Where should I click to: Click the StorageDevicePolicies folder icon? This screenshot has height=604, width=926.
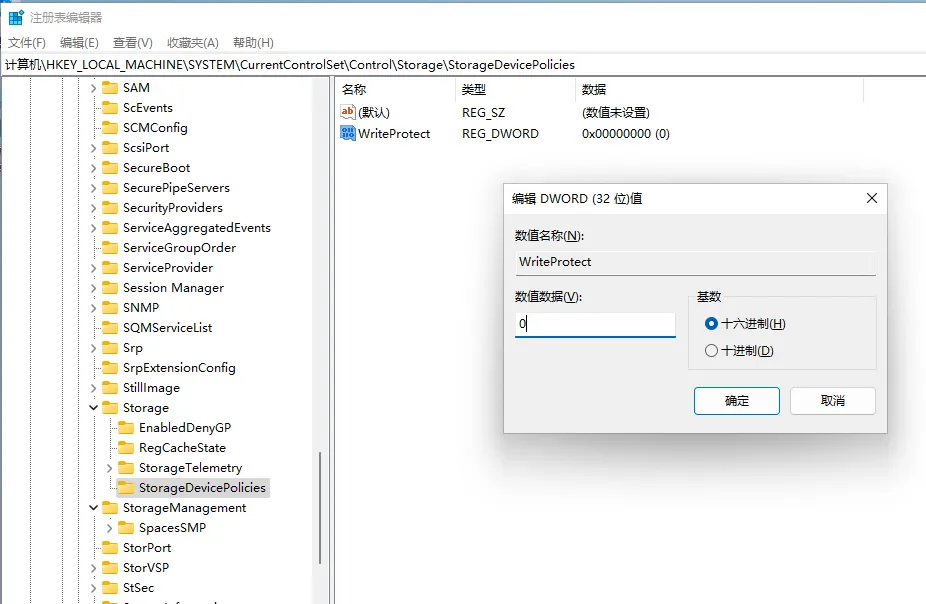tap(127, 487)
